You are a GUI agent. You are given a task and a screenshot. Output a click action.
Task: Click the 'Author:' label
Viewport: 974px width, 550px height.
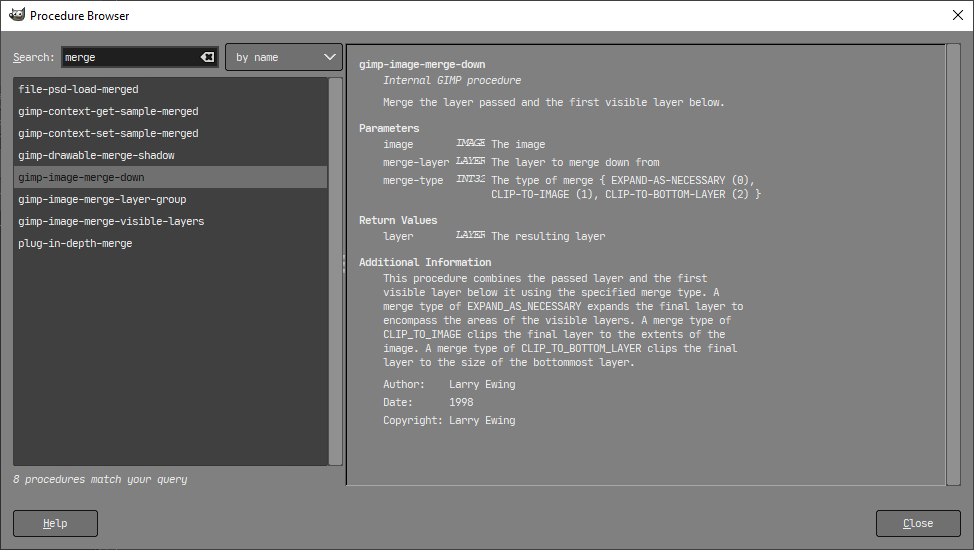404,384
